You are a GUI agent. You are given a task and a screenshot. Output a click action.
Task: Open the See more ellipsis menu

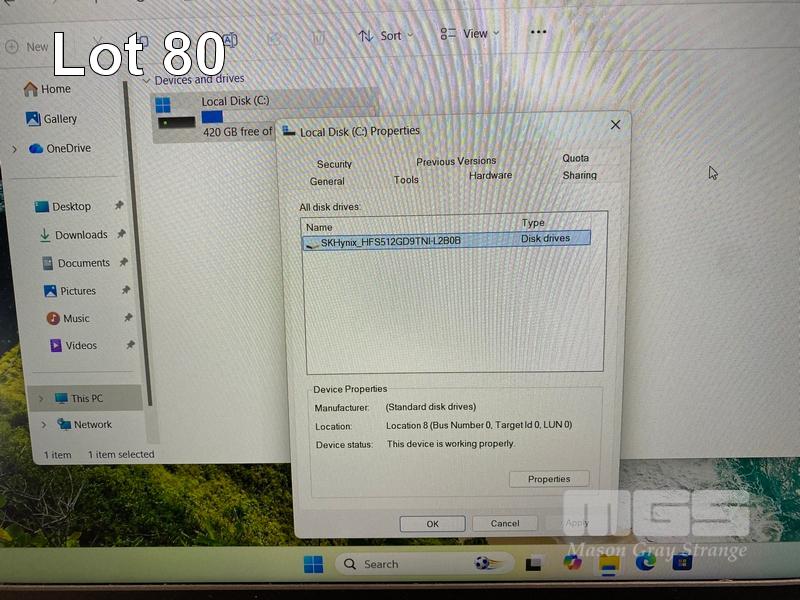click(538, 32)
